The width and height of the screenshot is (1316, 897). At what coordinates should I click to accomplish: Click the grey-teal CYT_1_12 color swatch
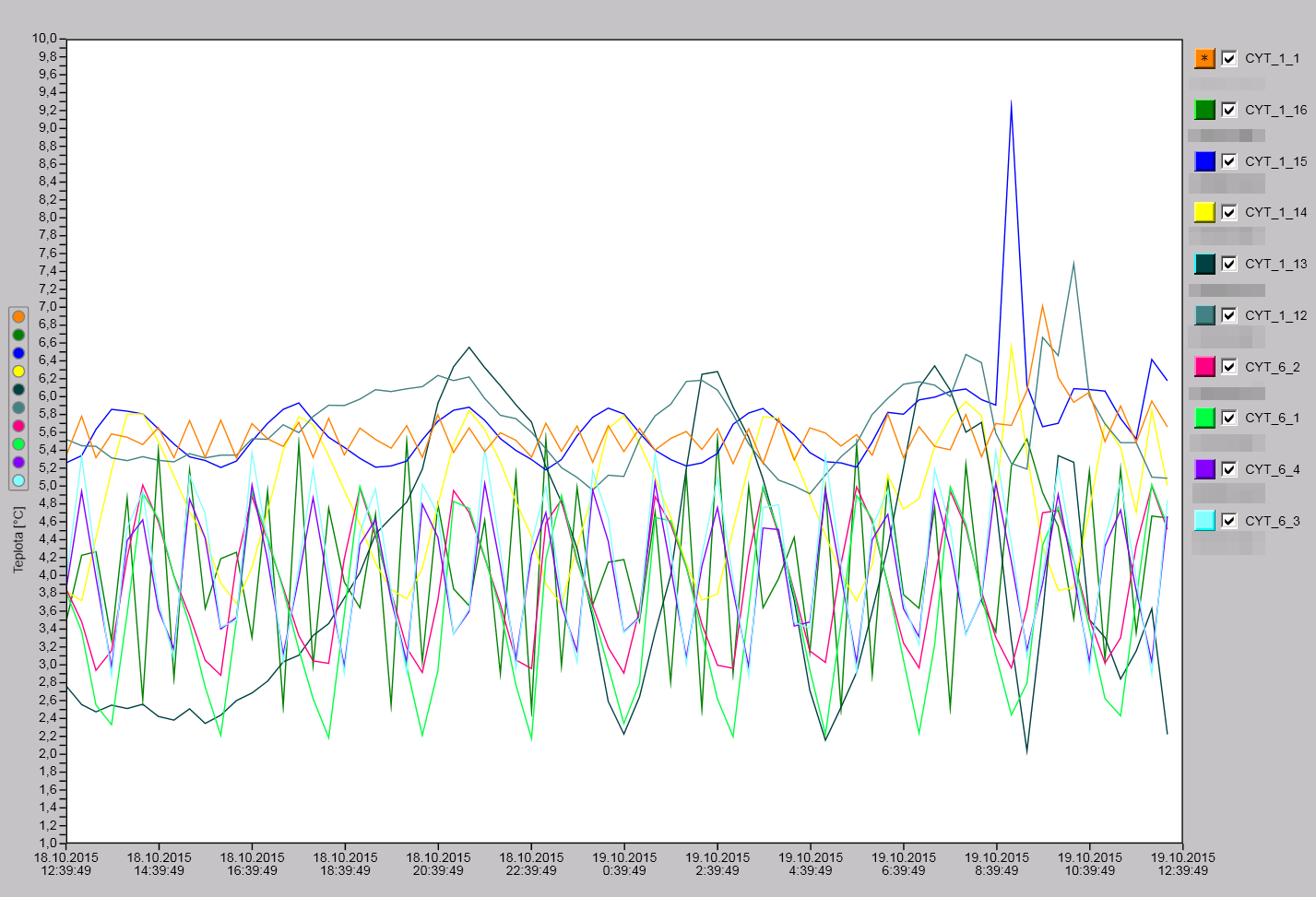1204,315
